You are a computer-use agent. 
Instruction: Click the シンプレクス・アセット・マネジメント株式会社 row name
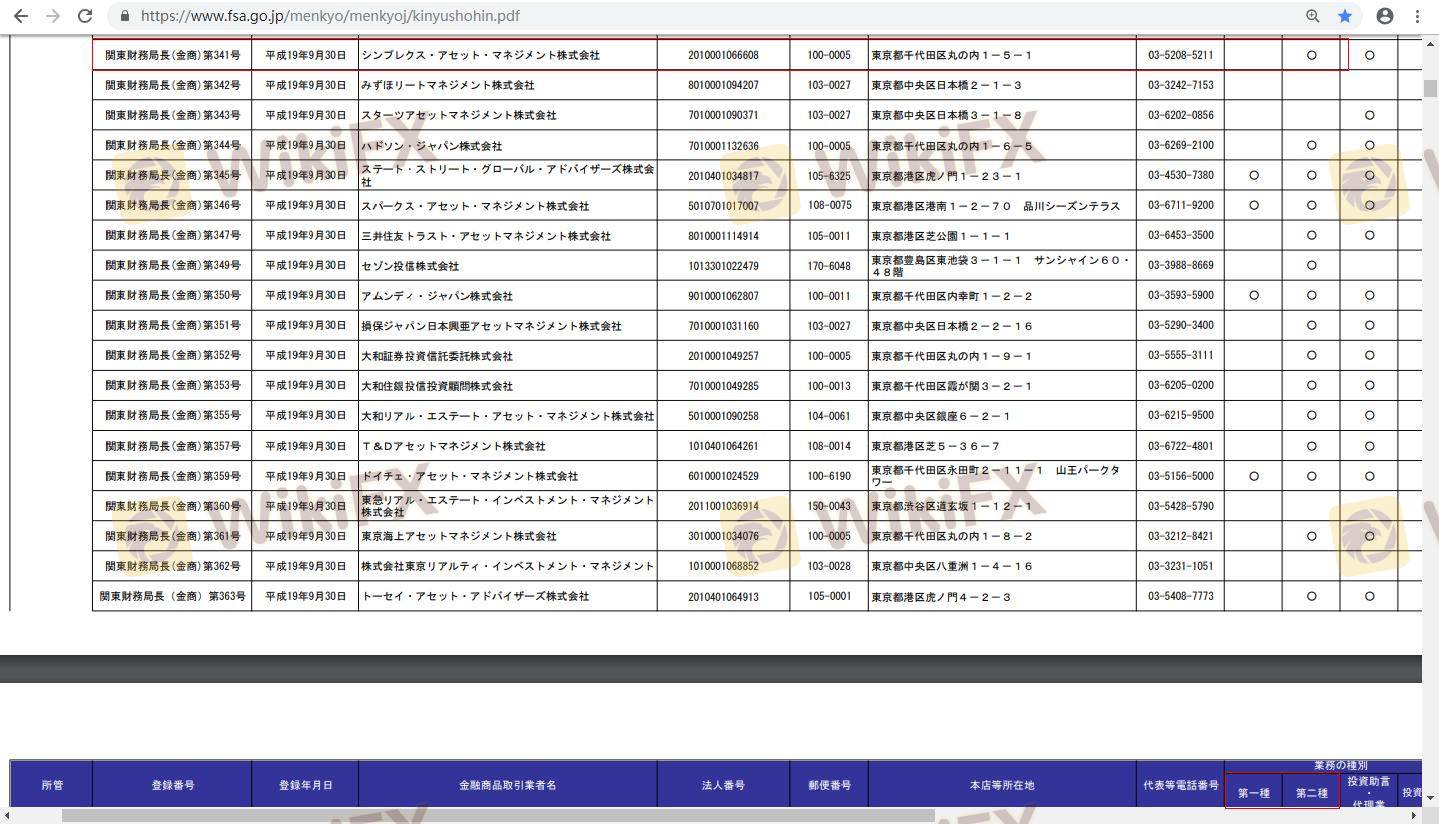480,55
